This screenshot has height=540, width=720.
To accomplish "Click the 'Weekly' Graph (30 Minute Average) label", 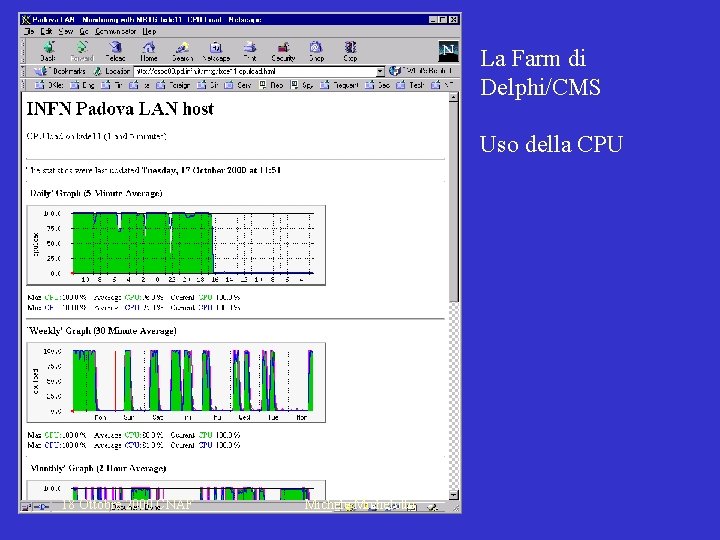I will coord(101,331).
